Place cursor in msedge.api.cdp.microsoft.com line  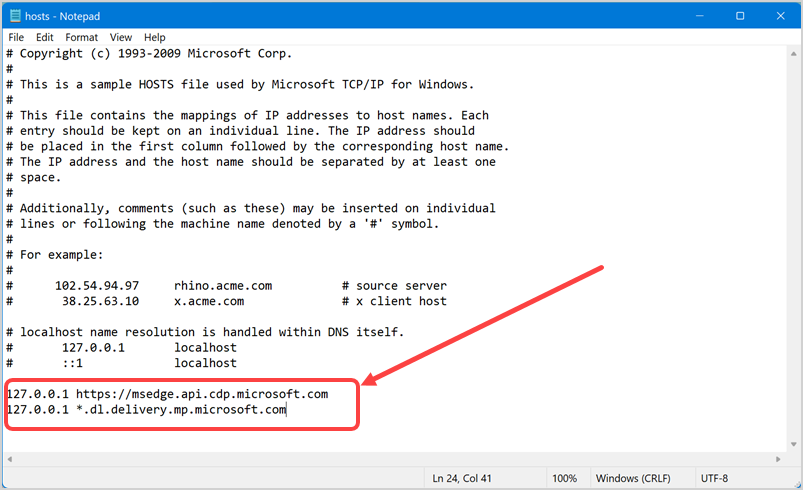200,394
